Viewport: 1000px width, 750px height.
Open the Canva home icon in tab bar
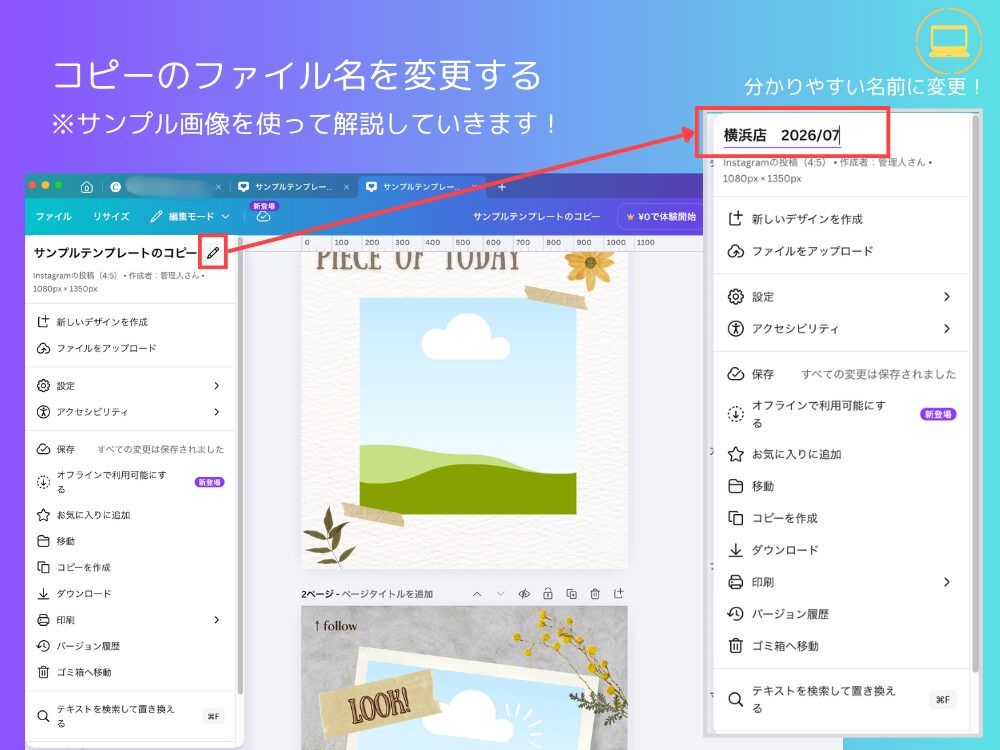coord(87,187)
